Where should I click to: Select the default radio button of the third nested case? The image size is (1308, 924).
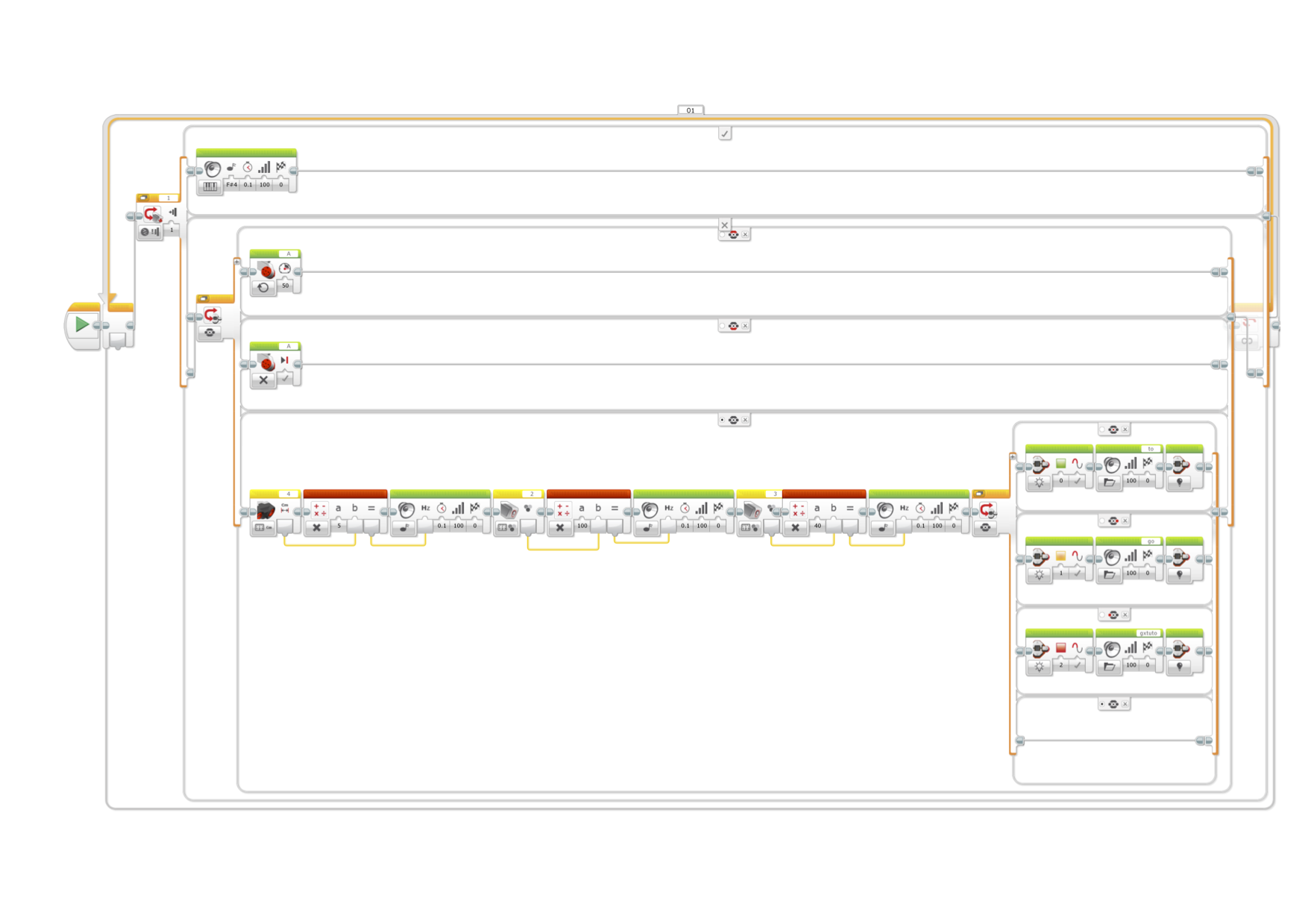pos(1102,615)
